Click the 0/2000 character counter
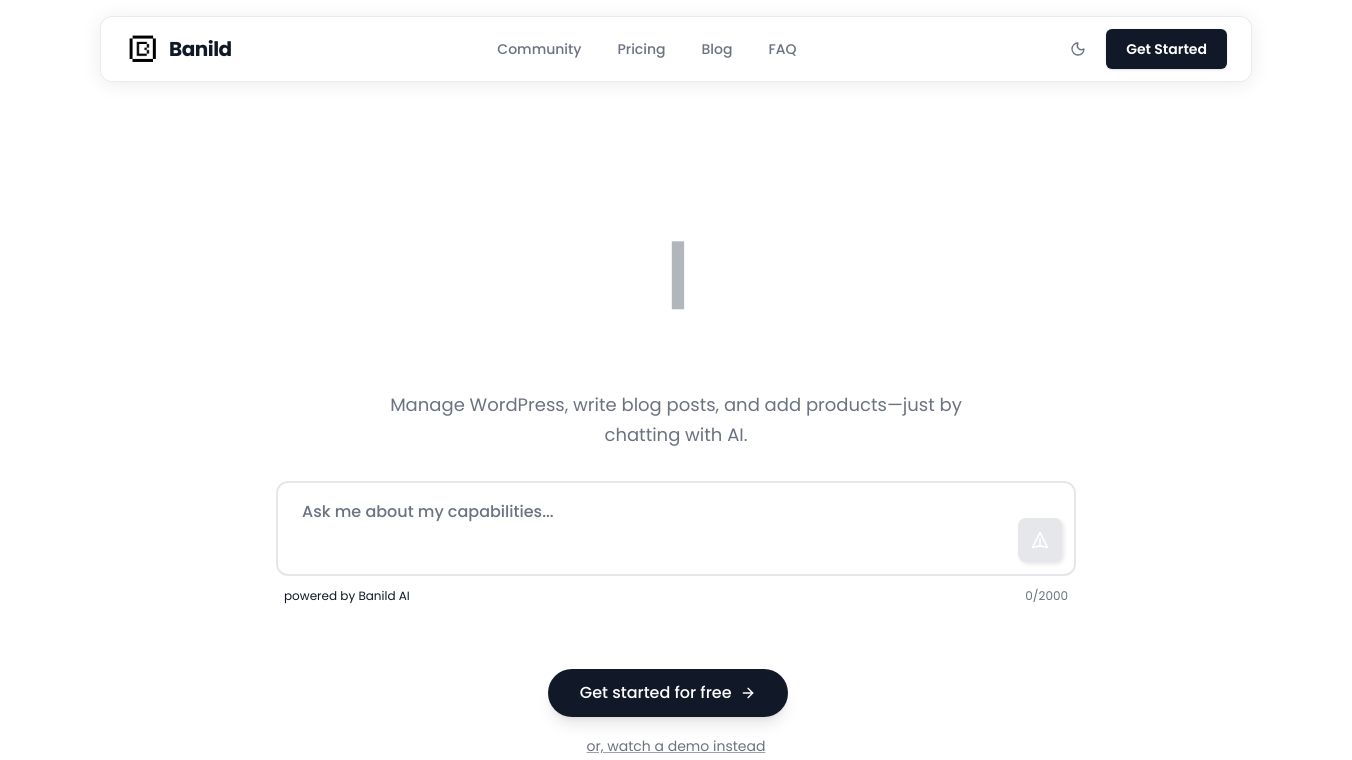This screenshot has height=760, width=1352. tap(1046, 596)
